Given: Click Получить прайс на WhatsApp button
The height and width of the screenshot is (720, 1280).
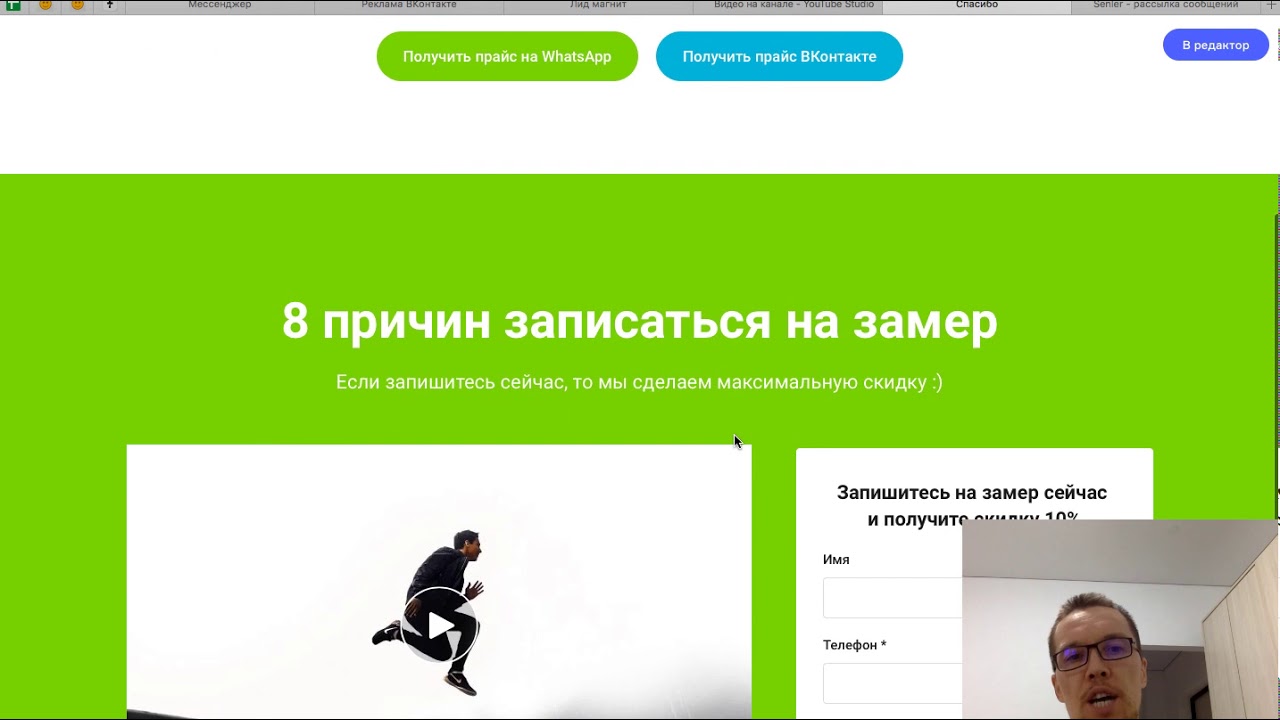Looking at the screenshot, I should click(507, 57).
